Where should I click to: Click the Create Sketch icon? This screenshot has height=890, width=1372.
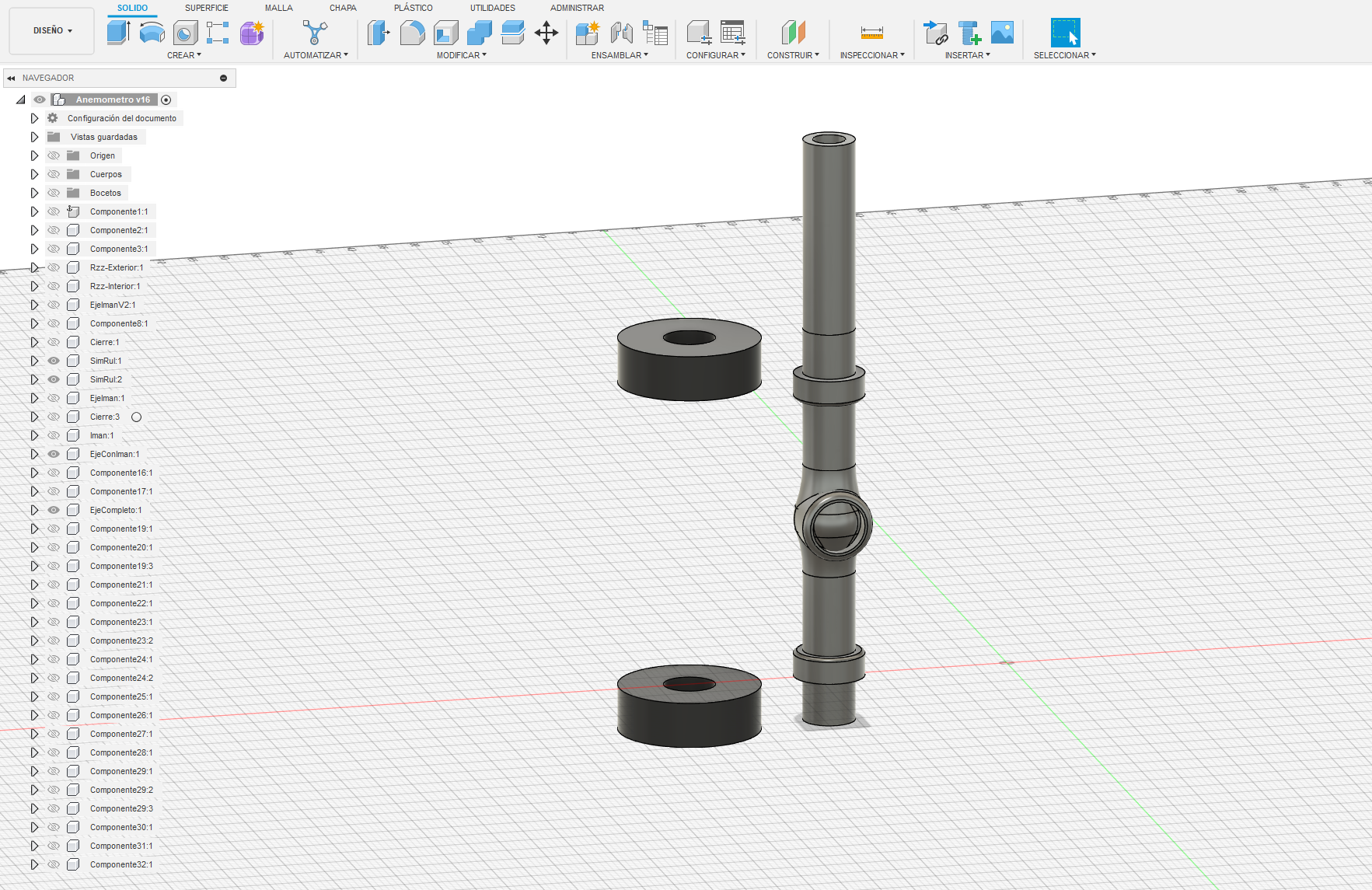pos(218,33)
